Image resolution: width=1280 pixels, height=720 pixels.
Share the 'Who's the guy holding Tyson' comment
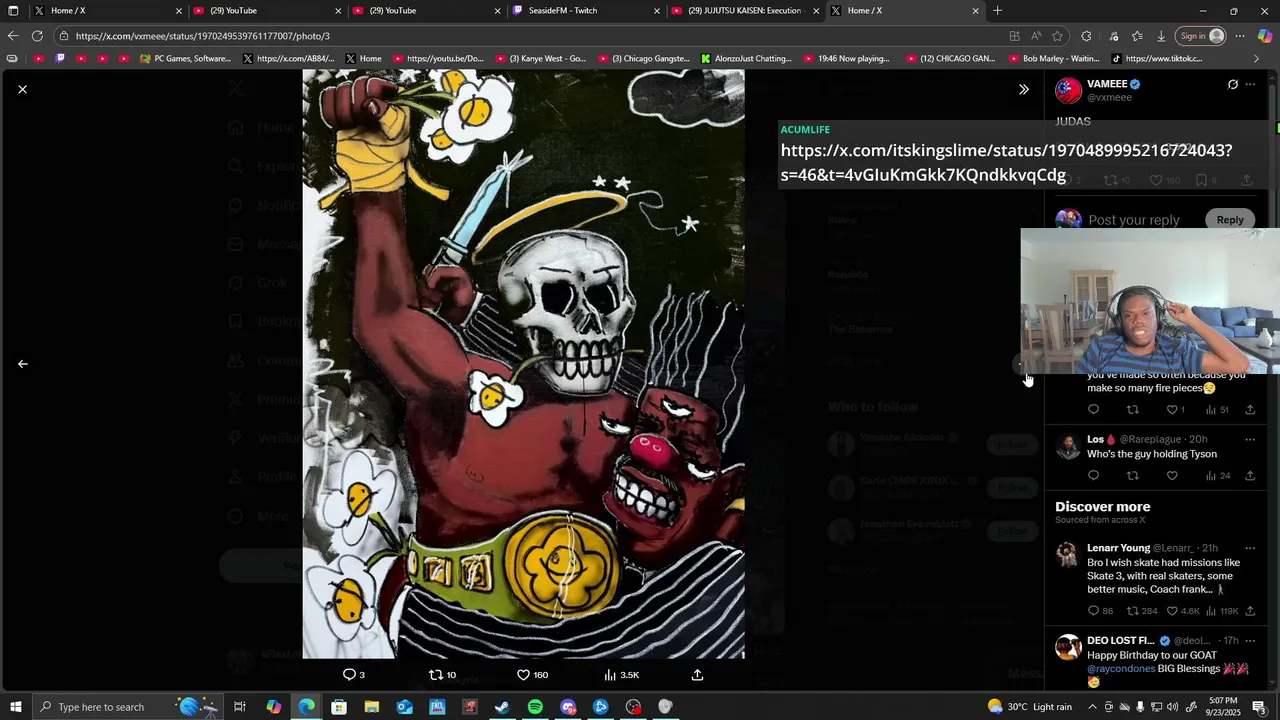pyautogui.click(x=1250, y=476)
